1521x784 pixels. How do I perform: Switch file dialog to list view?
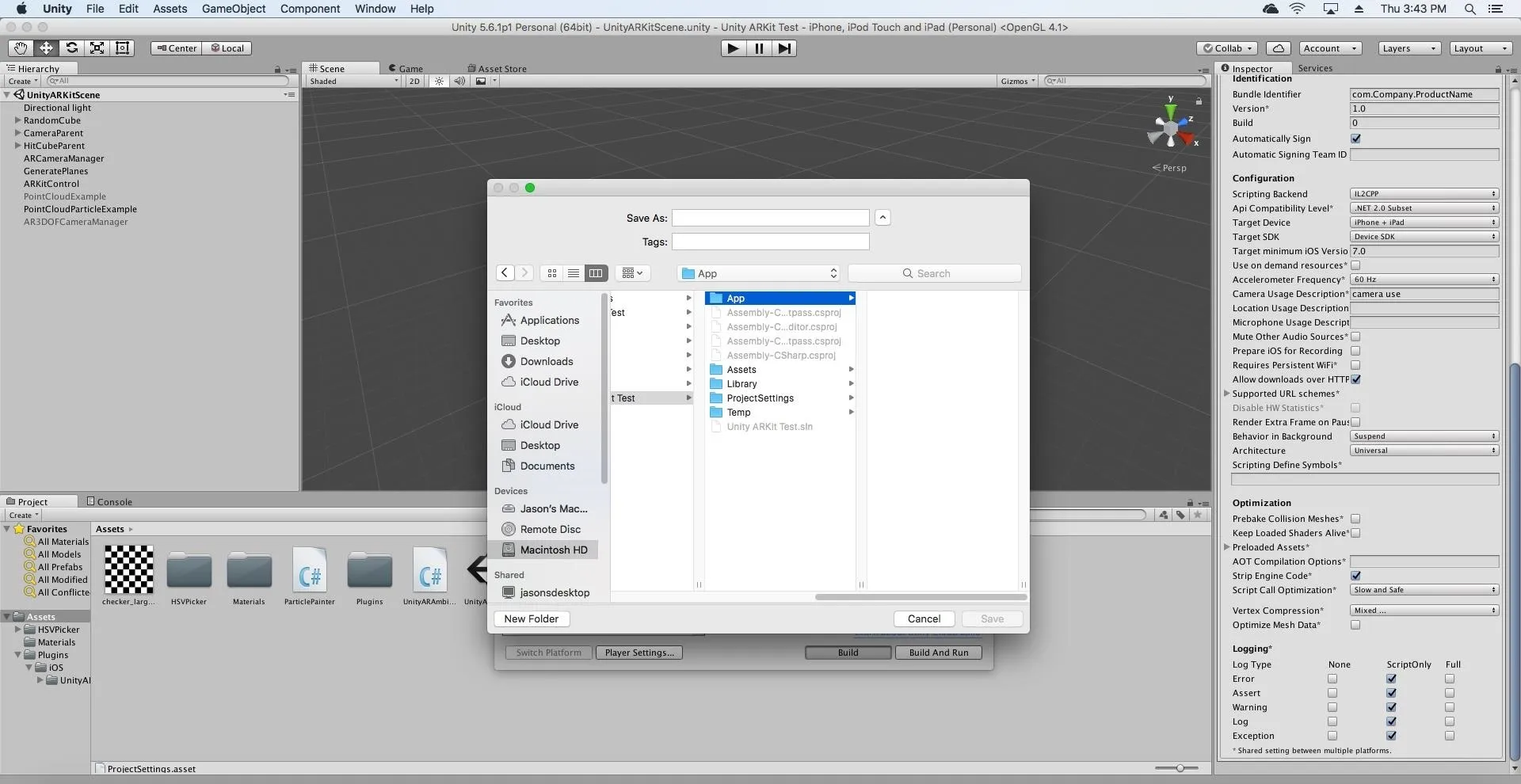click(574, 273)
